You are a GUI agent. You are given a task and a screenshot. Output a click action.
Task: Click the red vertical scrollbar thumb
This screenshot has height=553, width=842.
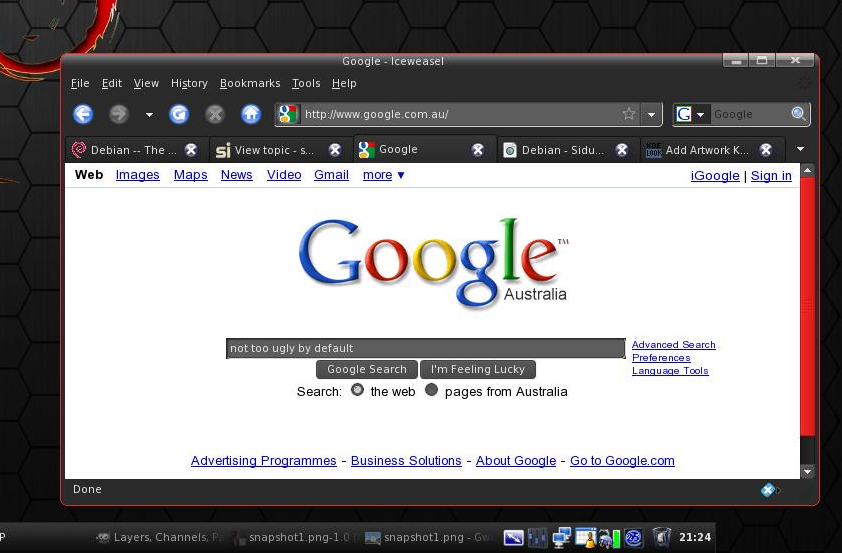pyautogui.click(x=808, y=306)
